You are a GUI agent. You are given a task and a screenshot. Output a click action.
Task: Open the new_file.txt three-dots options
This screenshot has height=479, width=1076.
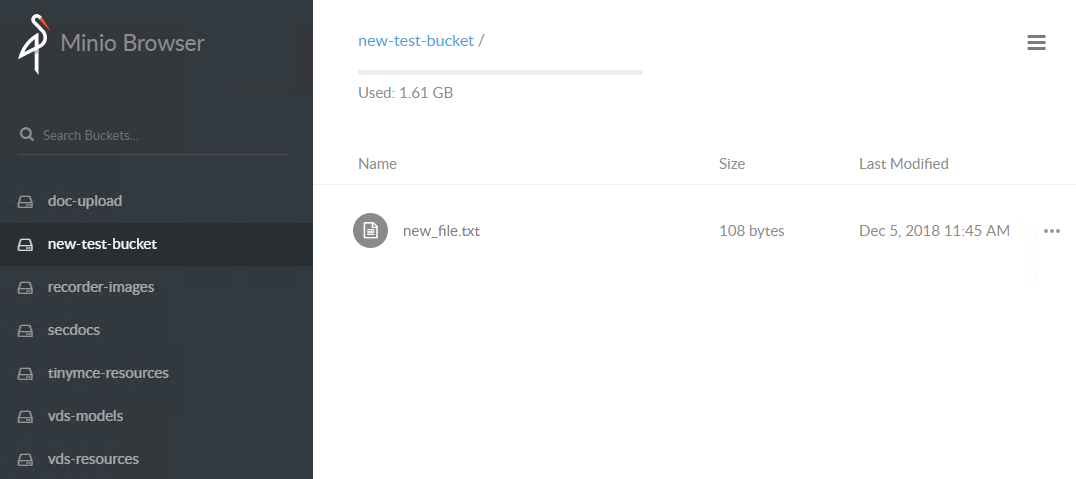point(1052,231)
